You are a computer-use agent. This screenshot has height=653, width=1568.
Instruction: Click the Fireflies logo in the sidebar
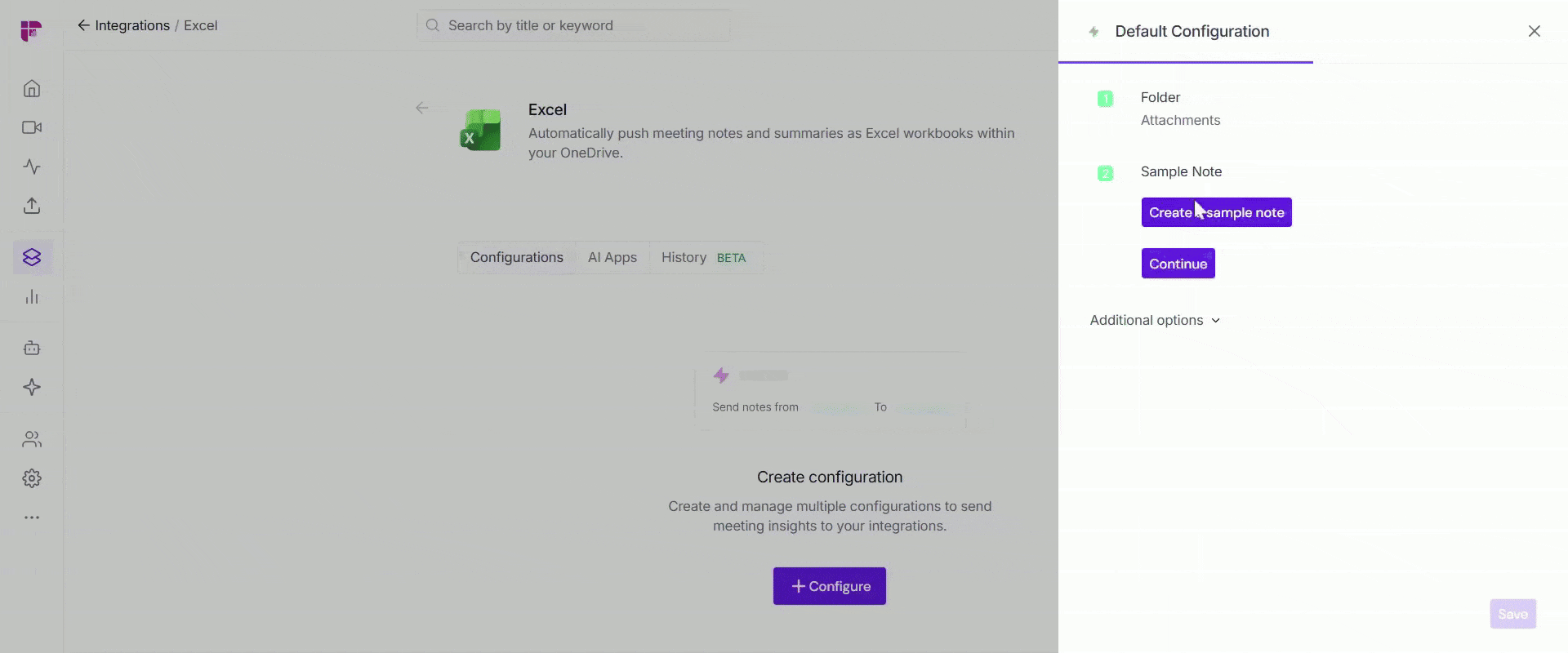tap(31, 31)
